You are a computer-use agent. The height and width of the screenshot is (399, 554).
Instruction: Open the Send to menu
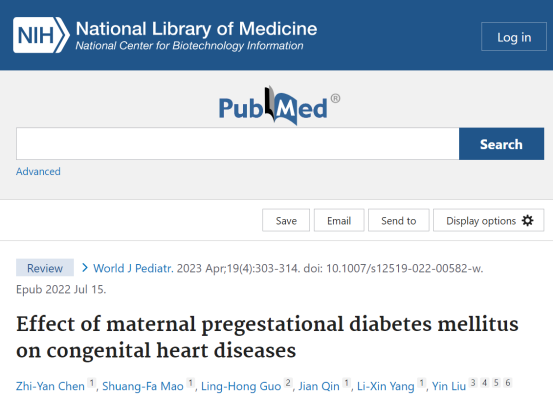click(x=399, y=220)
